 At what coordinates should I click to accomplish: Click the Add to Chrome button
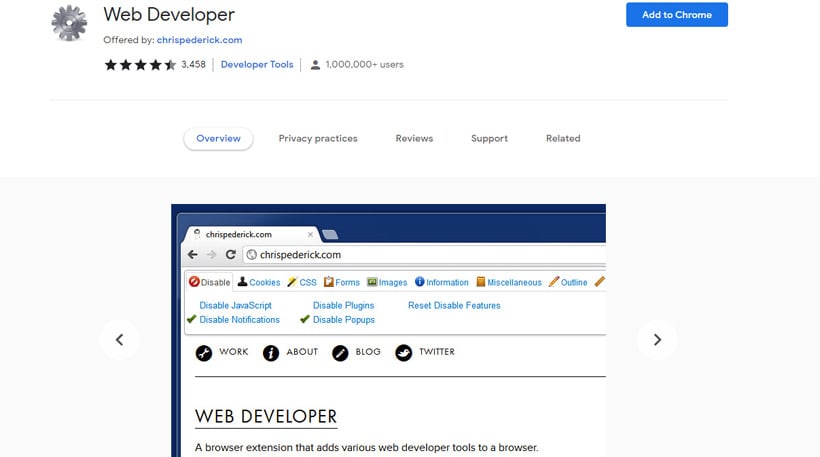point(677,15)
